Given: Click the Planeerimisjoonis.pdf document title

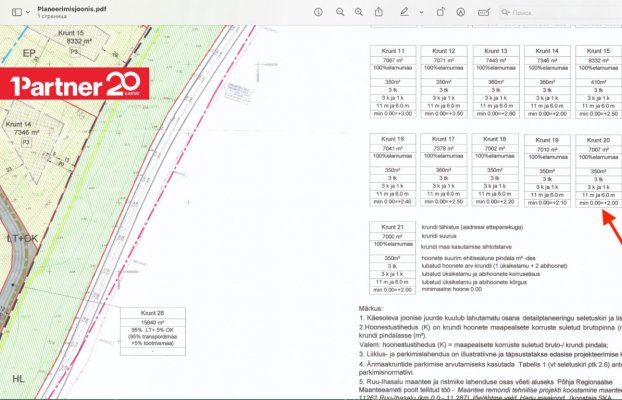Looking at the screenshot, I should [74, 6].
